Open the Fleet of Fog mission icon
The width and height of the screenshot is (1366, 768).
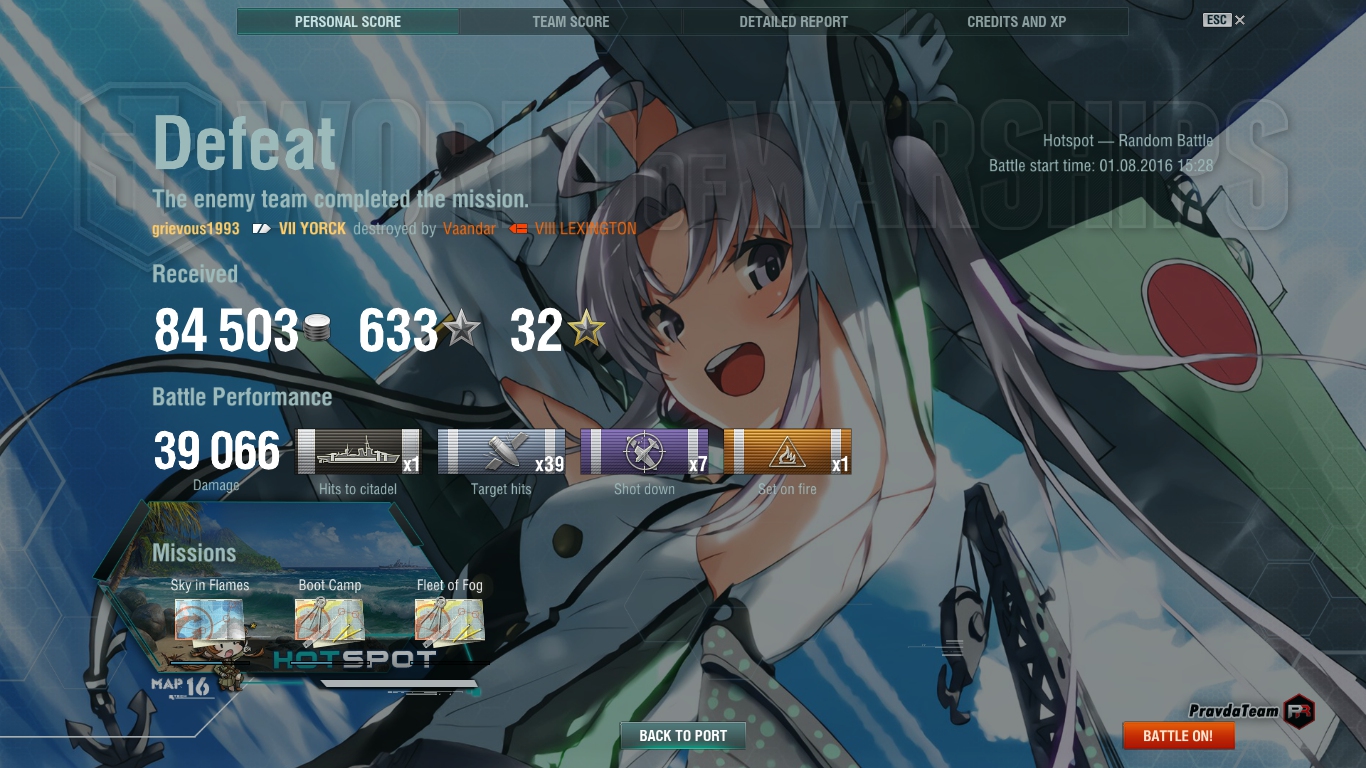point(449,619)
